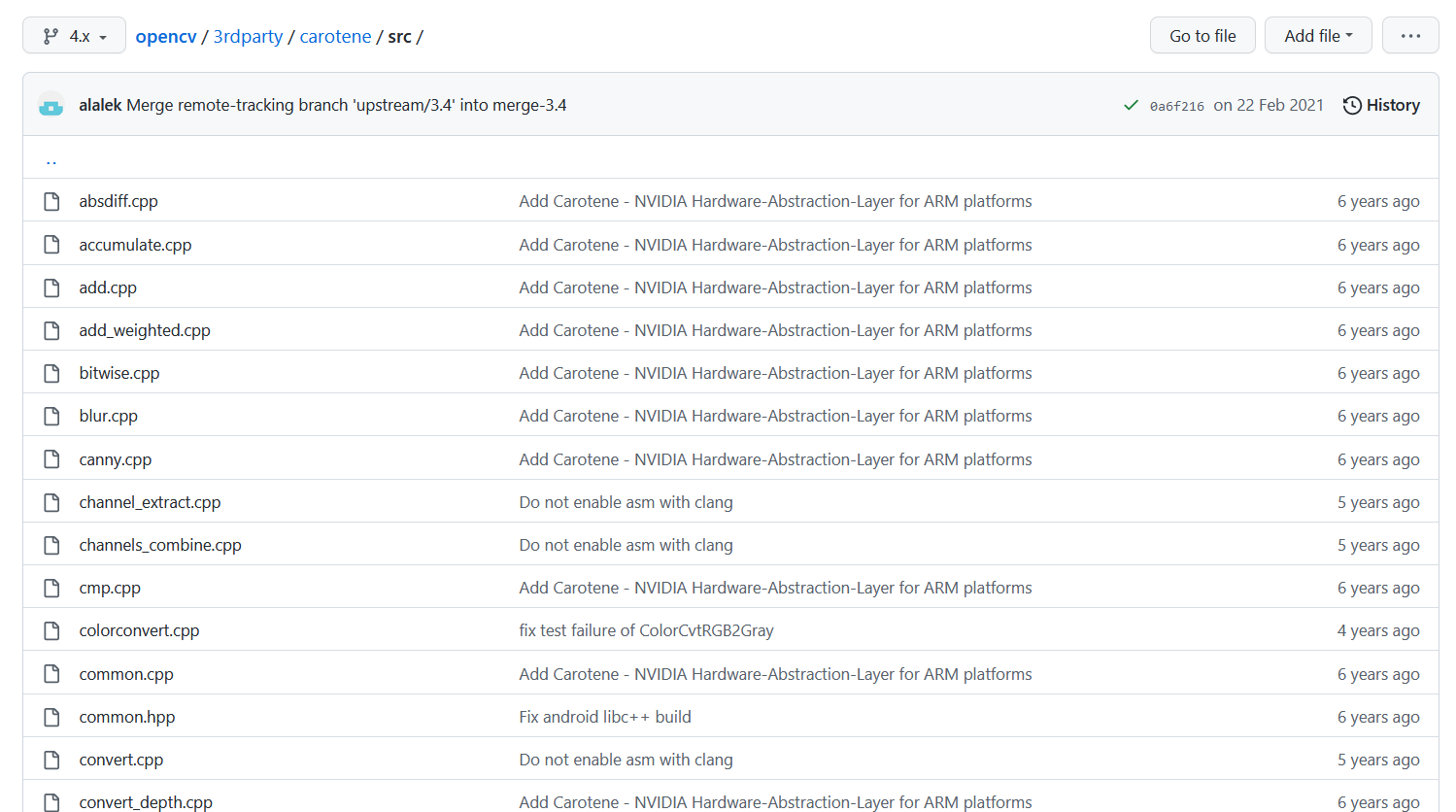Screen dimensions: 1456x812
Task: Click the 'src' current folder breadcrumb text
Action: pos(399,36)
